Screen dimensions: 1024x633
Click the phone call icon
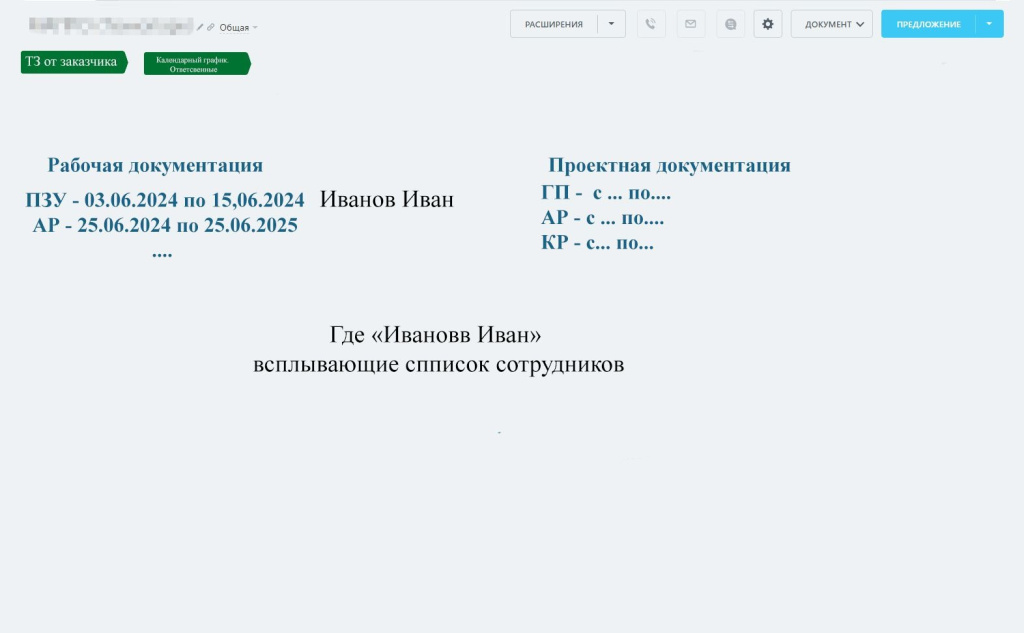click(651, 24)
